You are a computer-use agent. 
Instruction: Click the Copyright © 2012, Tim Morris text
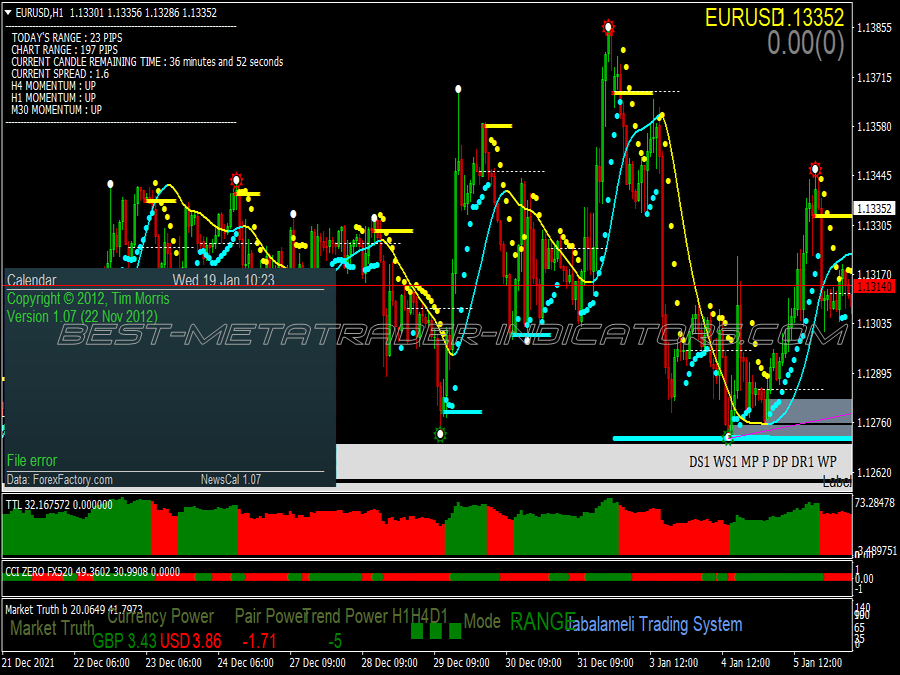click(88, 299)
